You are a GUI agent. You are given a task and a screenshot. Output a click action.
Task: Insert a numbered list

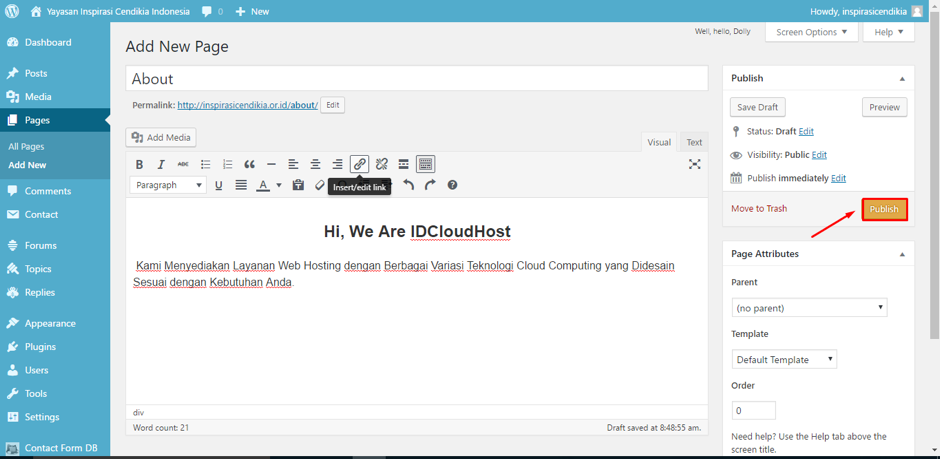coord(227,165)
